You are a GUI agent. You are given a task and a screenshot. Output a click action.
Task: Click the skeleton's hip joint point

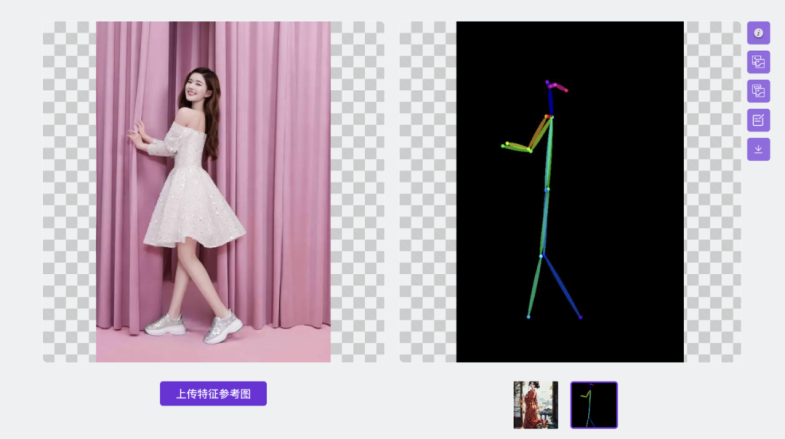pos(541,256)
